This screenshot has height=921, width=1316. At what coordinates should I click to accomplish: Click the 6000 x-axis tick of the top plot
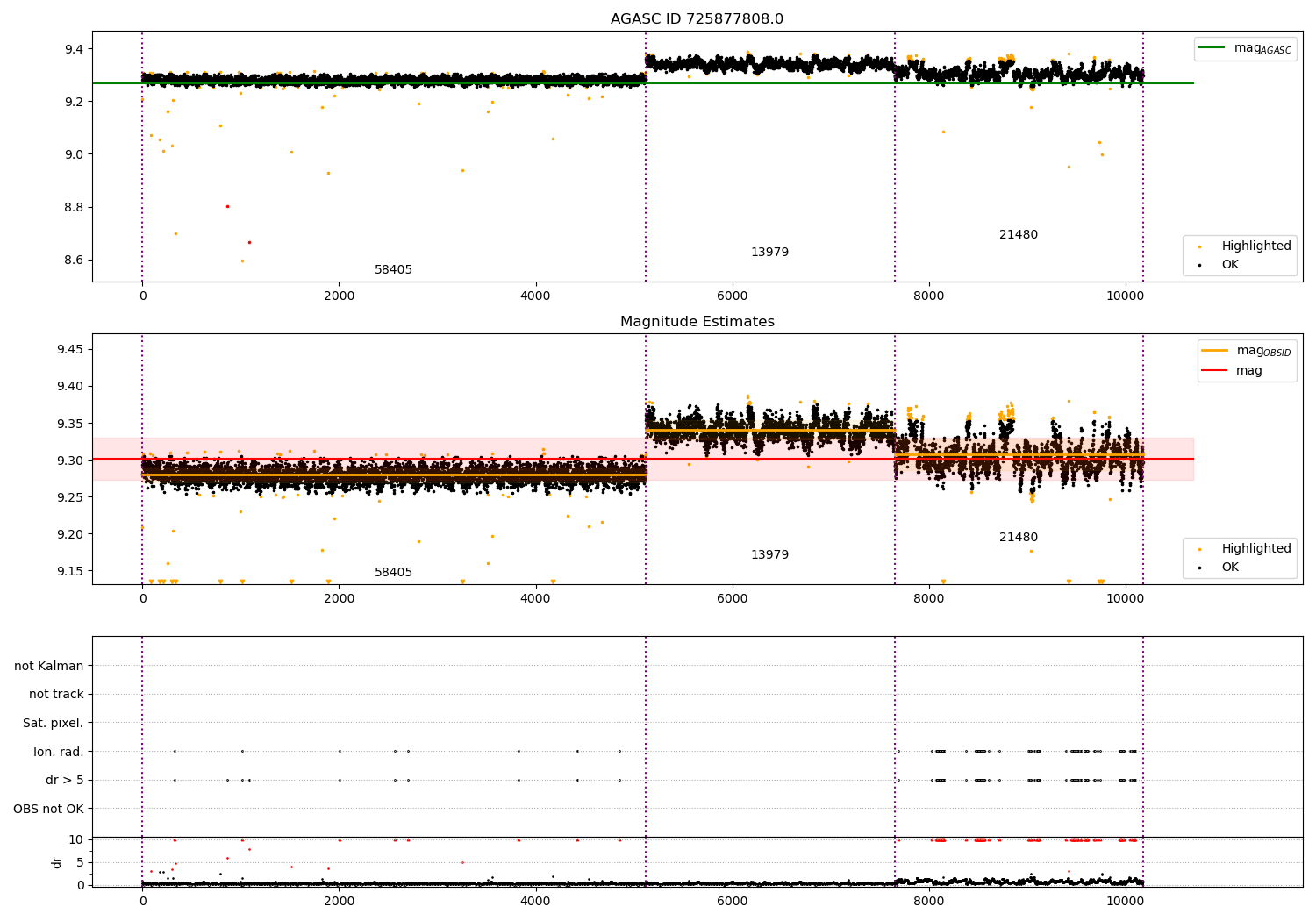point(732,296)
